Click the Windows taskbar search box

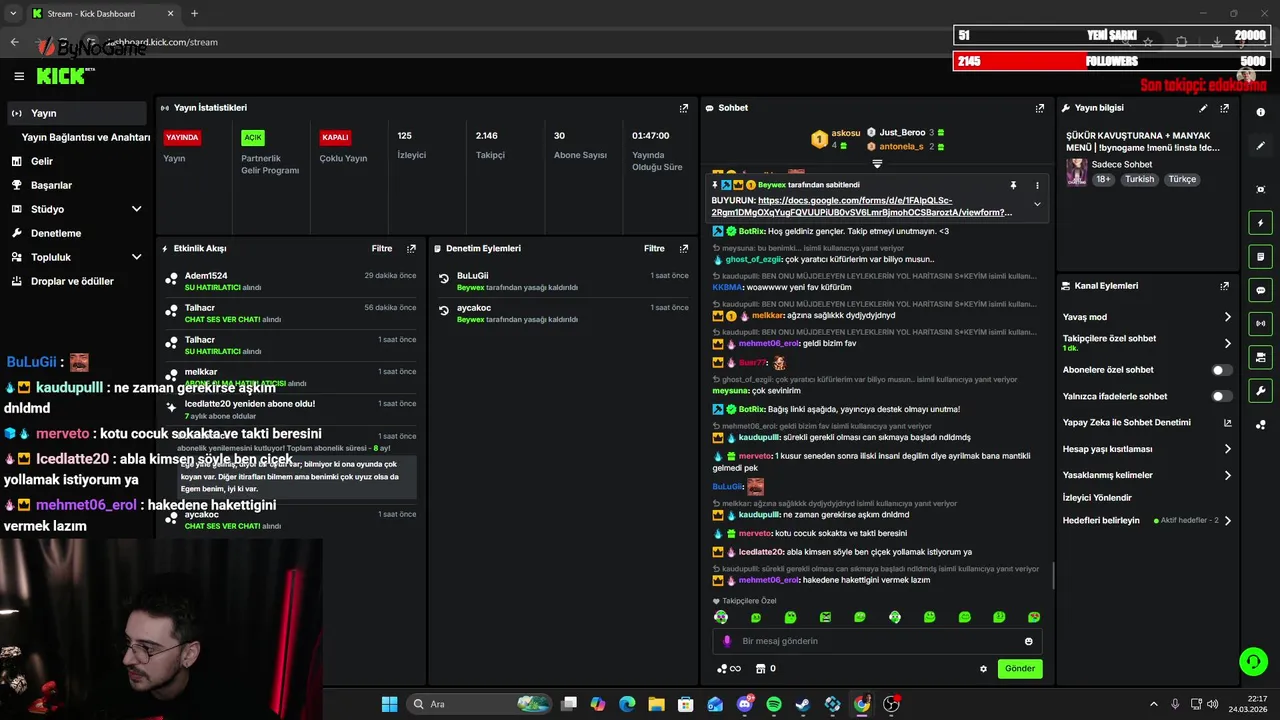[480, 704]
